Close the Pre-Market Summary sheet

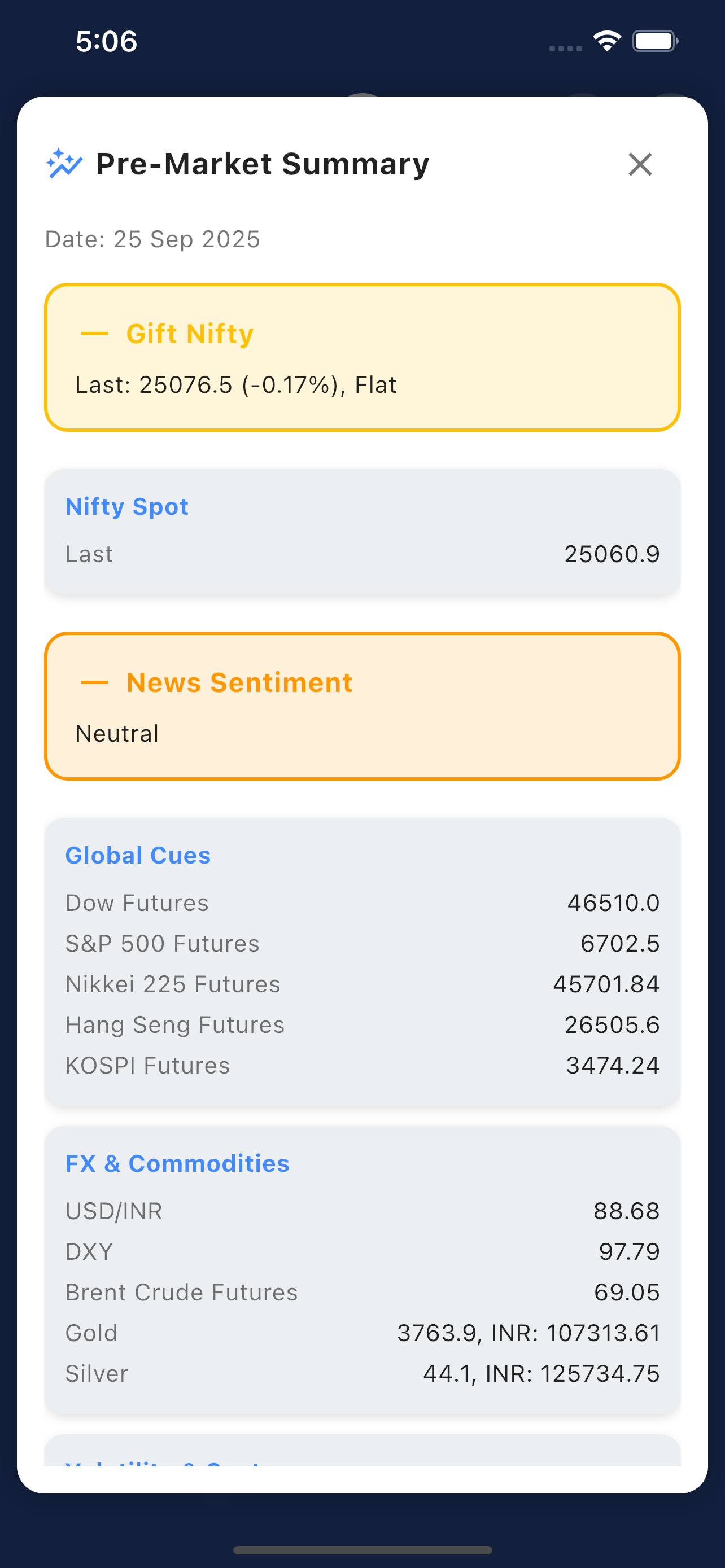tap(640, 164)
